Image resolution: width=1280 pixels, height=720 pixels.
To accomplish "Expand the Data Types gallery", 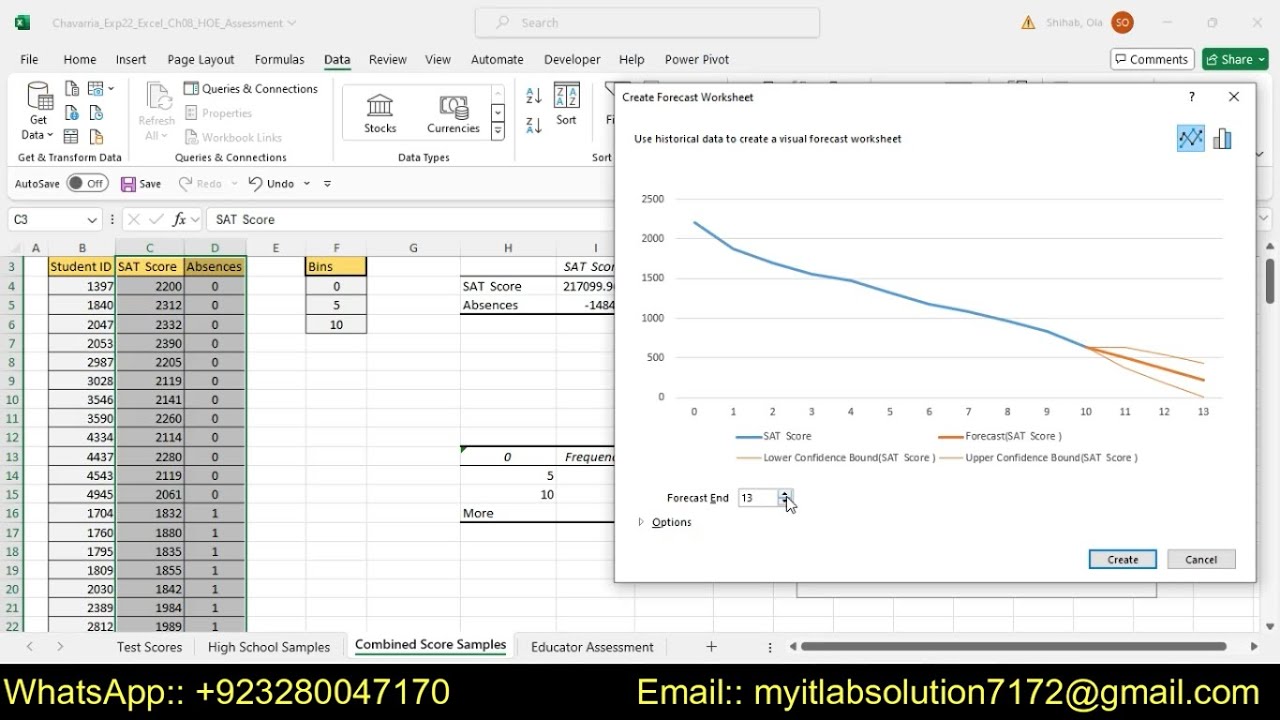I will 497,131.
